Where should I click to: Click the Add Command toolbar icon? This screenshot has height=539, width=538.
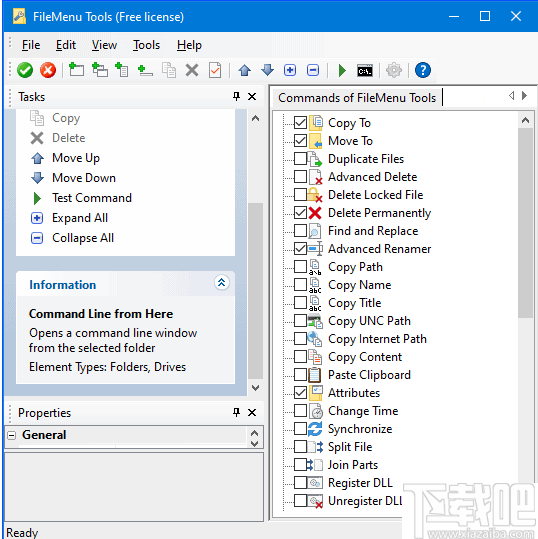coord(76,70)
